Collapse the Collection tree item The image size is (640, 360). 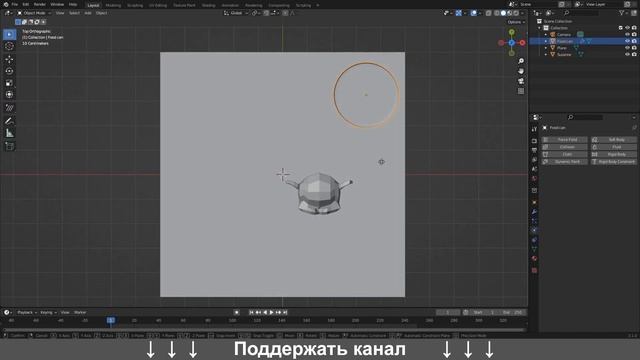[x=540, y=28]
